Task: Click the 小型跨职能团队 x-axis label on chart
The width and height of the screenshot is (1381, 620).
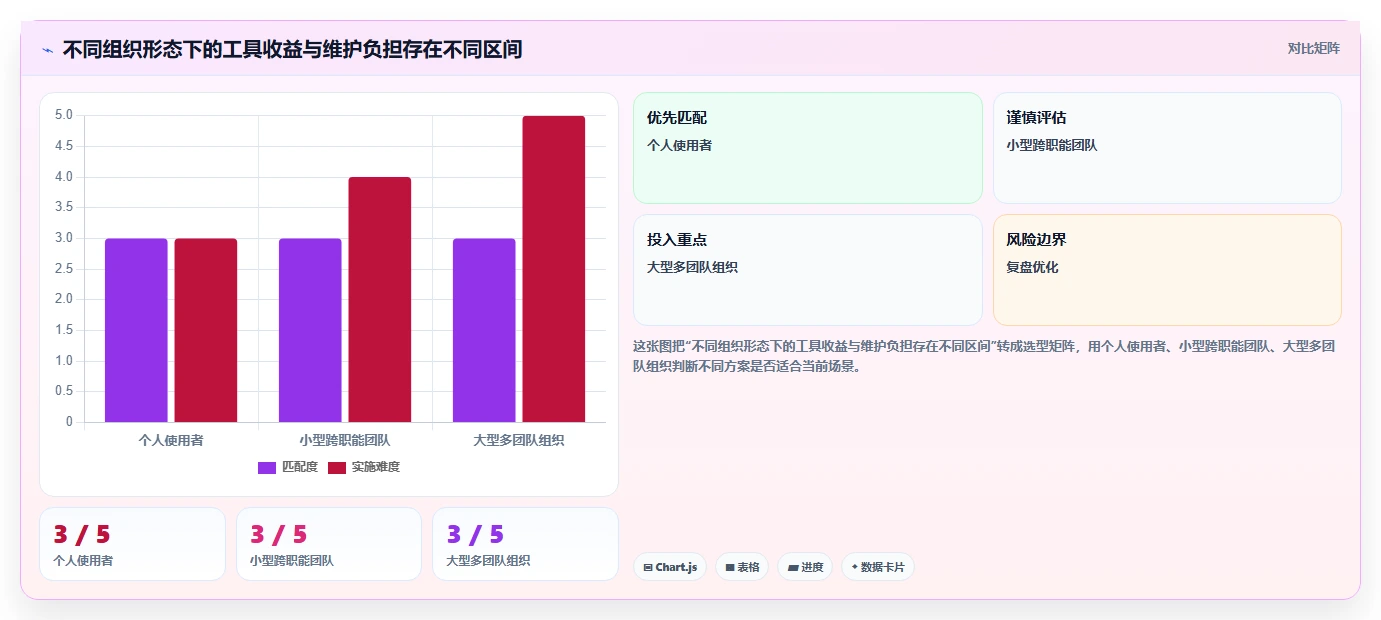Action: (x=345, y=440)
